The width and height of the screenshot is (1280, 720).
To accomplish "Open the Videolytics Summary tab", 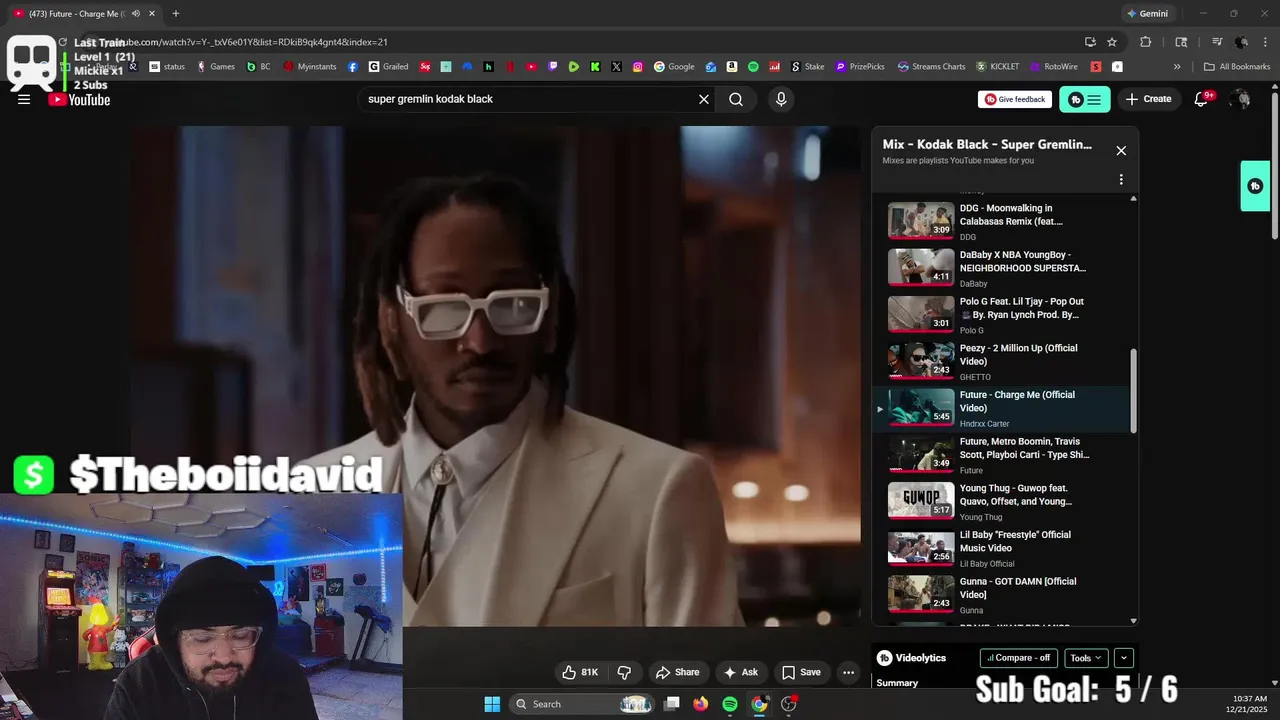I will pos(897,683).
